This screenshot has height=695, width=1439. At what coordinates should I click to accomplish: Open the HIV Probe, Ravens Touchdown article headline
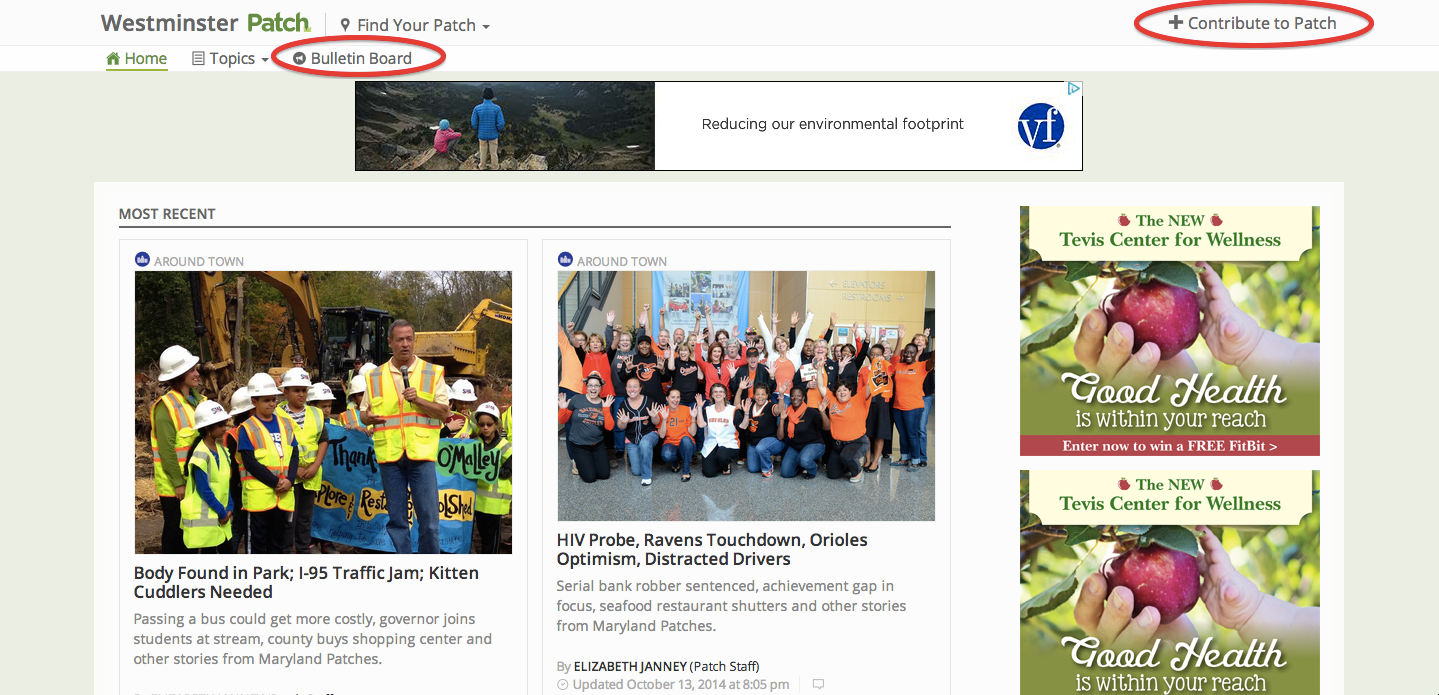click(711, 549)
